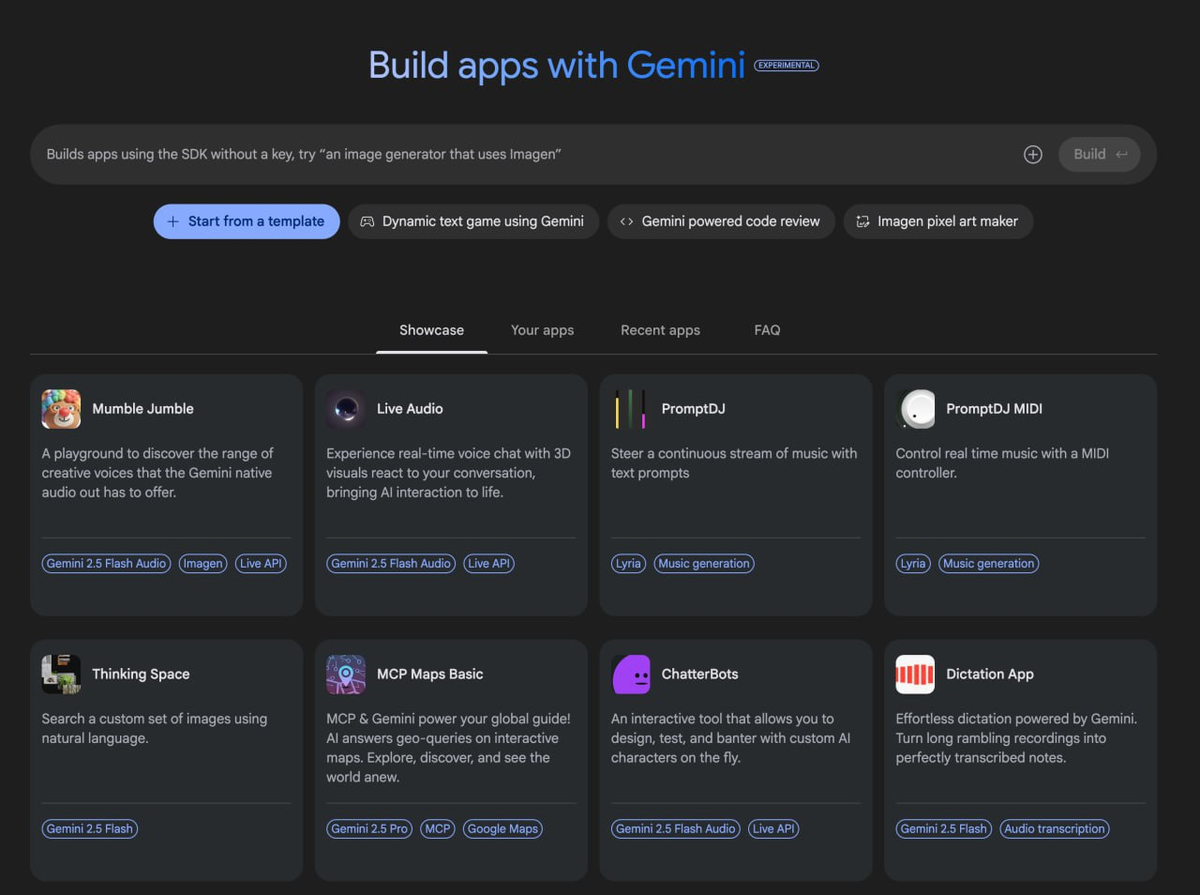
Task: Click the PromptDJ colored bars icon
Action: coord(631,409)
